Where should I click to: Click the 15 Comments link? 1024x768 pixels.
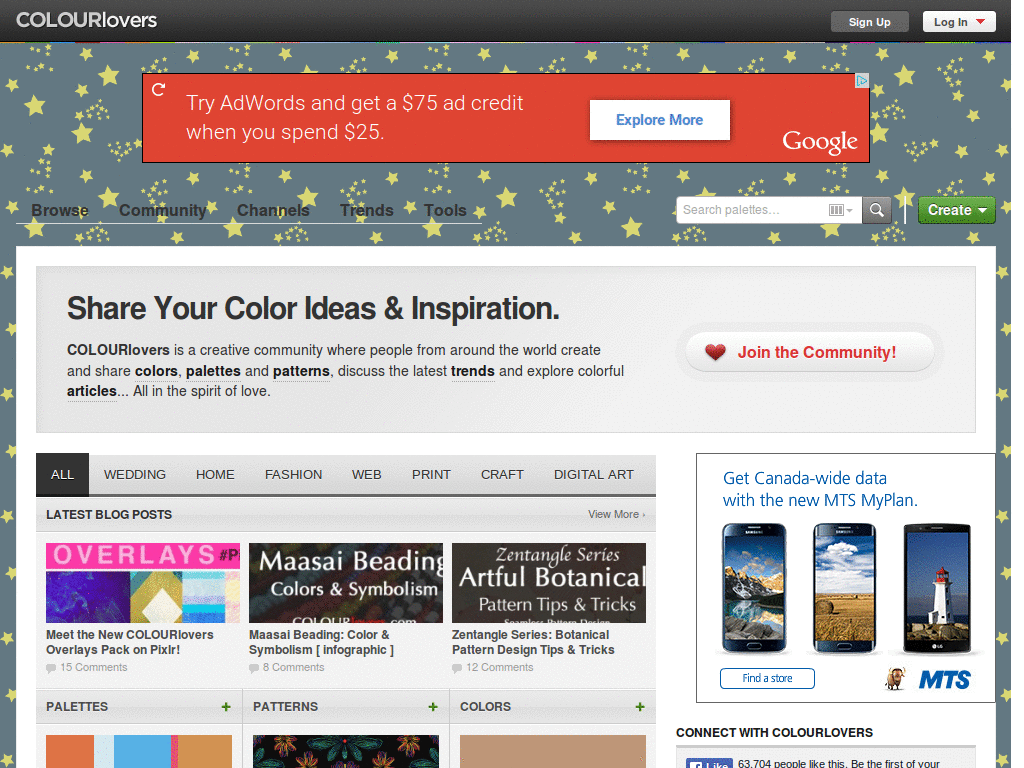(93, 667)
